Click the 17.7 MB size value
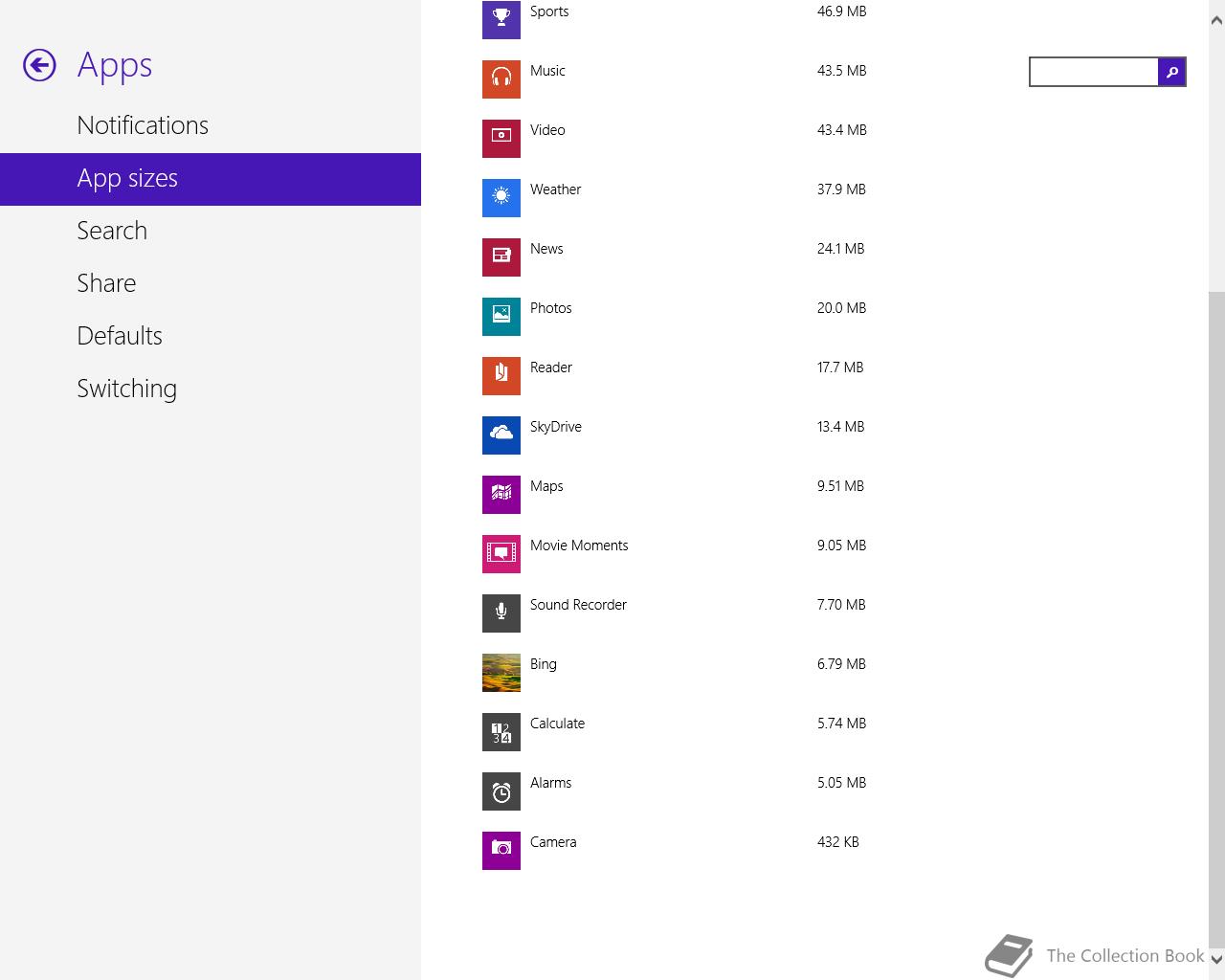 tap(840, 367)
